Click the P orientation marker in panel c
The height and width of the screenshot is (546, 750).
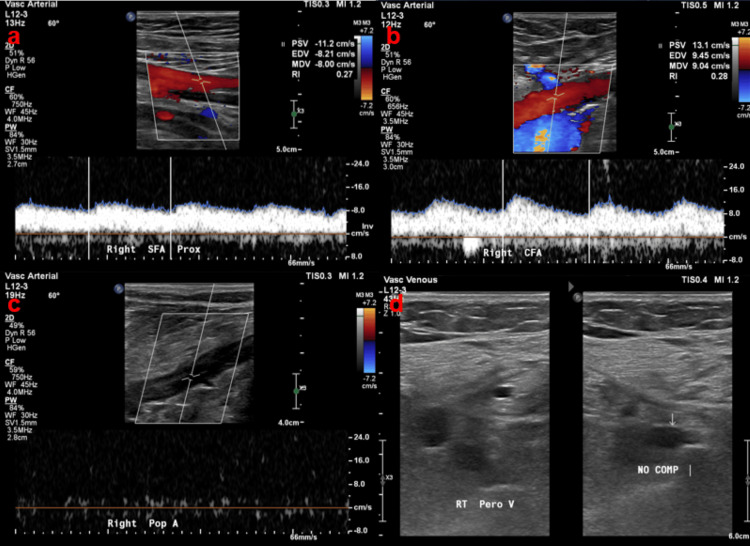119,288
